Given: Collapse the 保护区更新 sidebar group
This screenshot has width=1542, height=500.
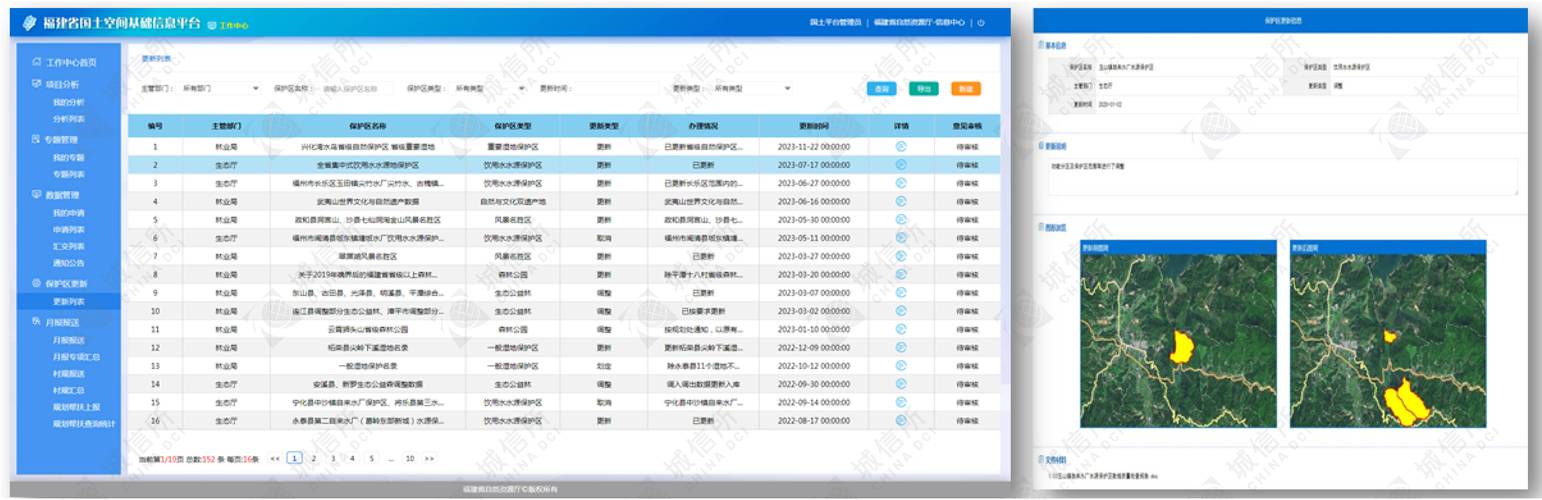Looking at the screenshot, I should (x=65, y=284).
